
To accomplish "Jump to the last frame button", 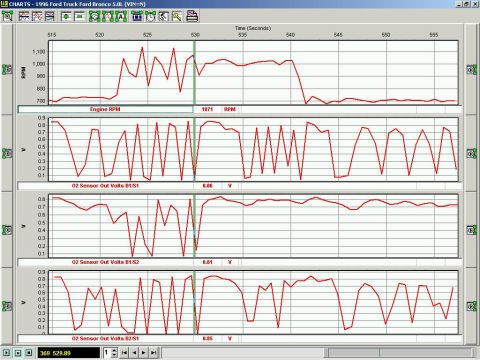I will click(x=153, y=352).
